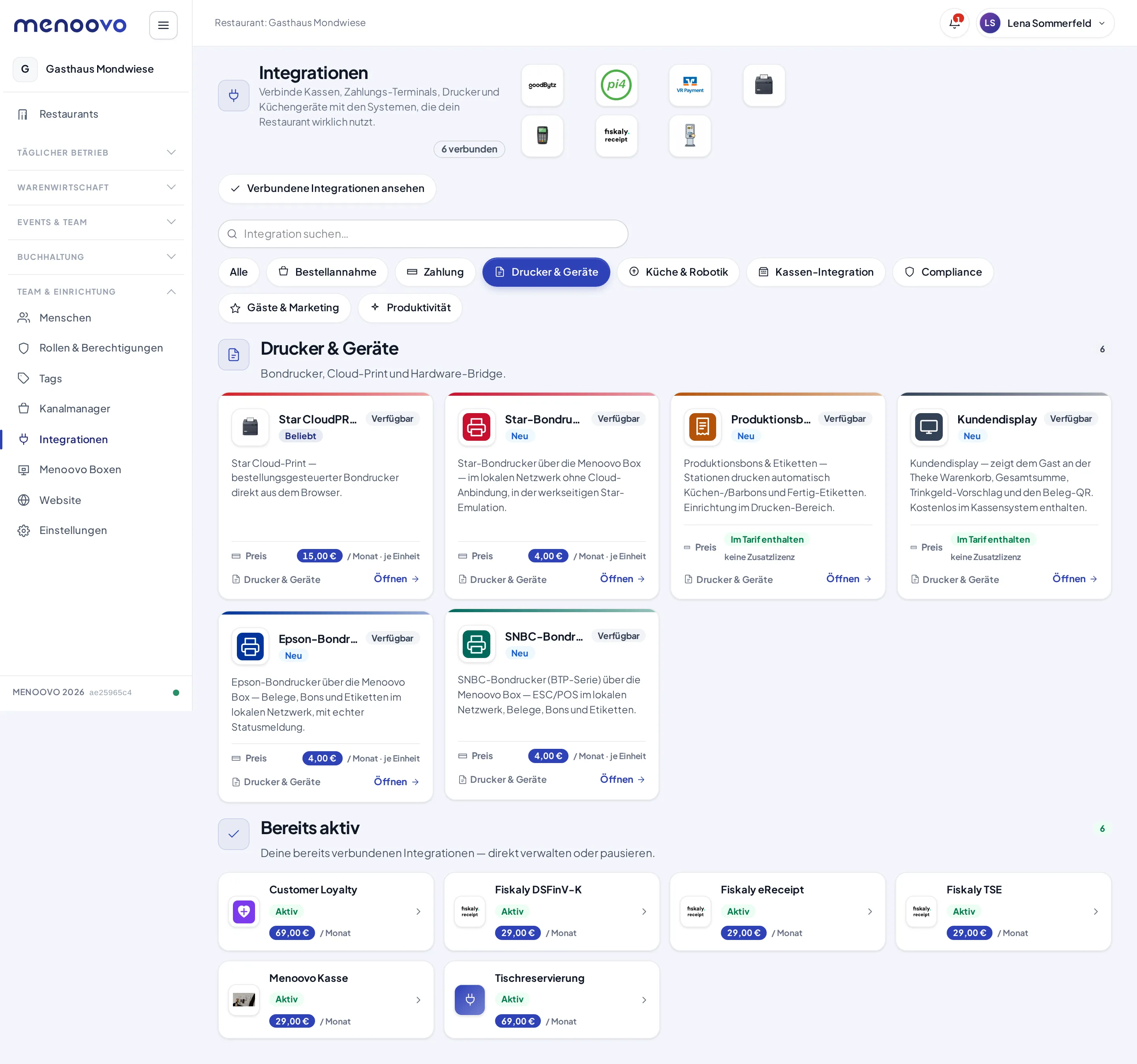
Task: Click Öffnen on the Star CloudPRNT card
Action: [x=396, y=579]
